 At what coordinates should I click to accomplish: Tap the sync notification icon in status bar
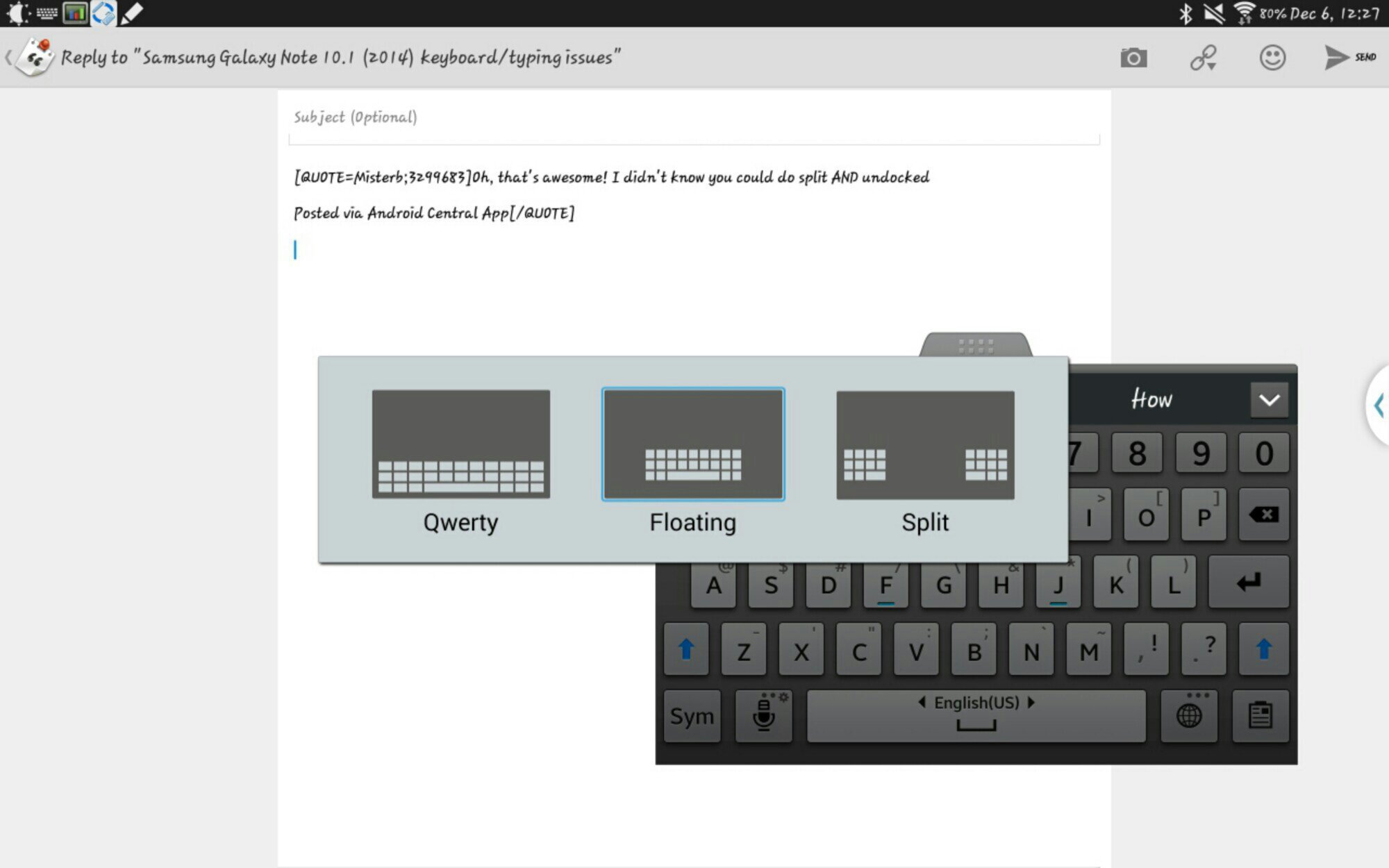click(103, 13)
